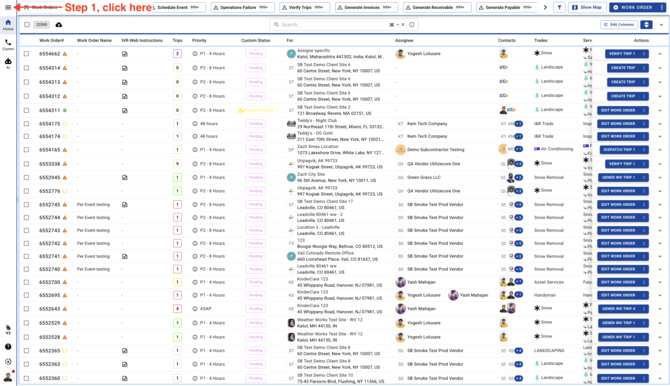This screenshot has height=386, width=670.
Task: Open the hamburger menu in the top-left
Action: click(x=8, y=7)
